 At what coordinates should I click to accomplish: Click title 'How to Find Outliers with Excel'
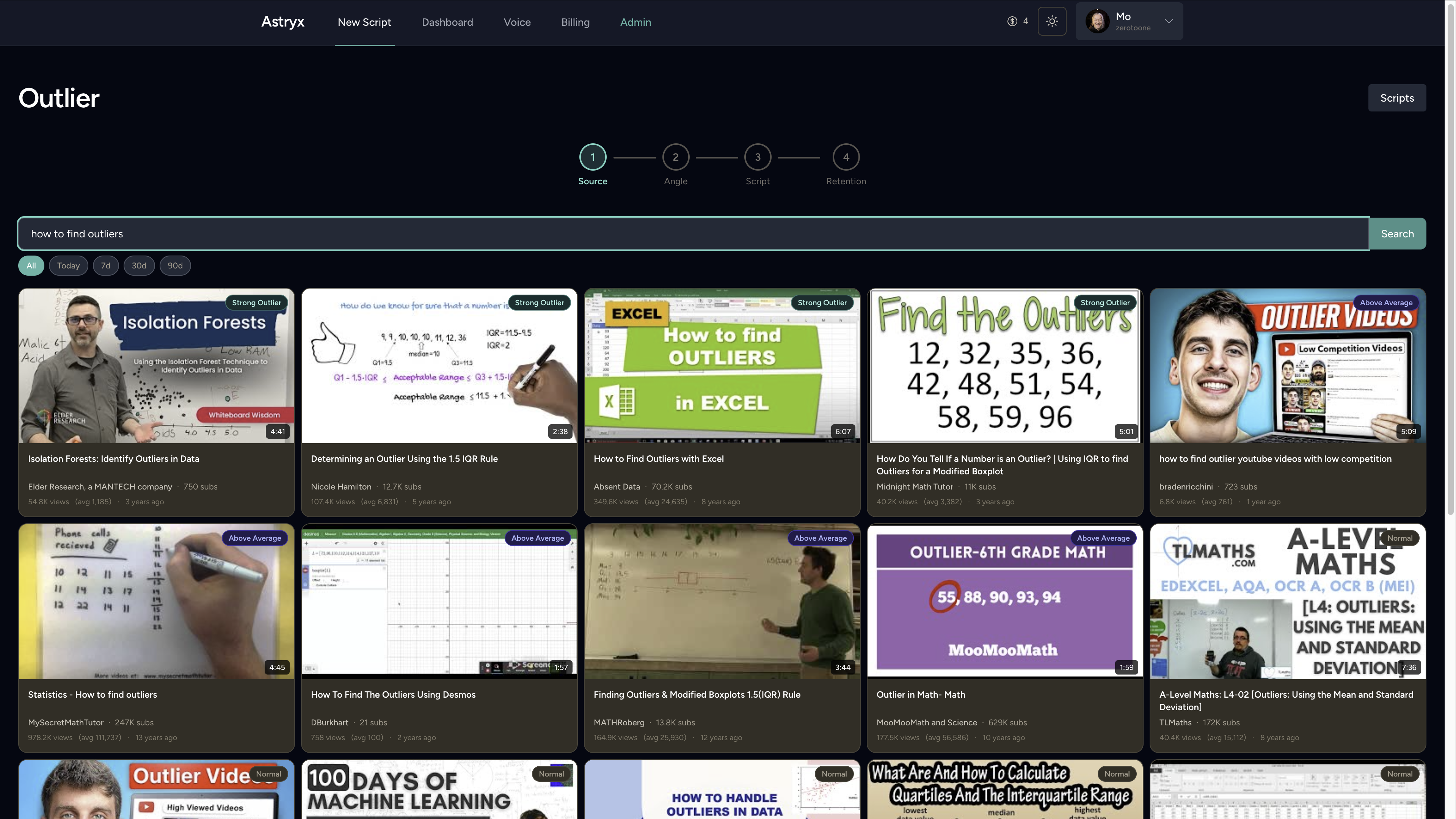pyautogui.click(x=659, y=459)
